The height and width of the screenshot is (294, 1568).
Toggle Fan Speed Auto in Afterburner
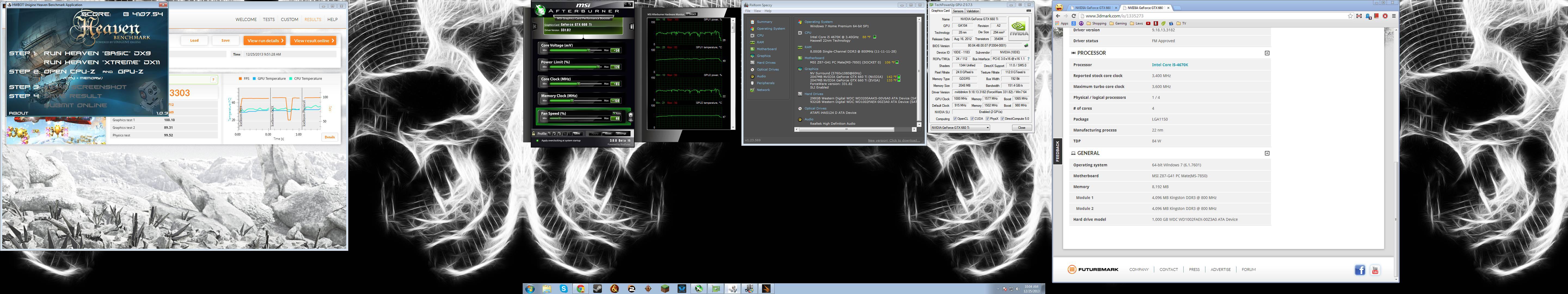(617, 114)
